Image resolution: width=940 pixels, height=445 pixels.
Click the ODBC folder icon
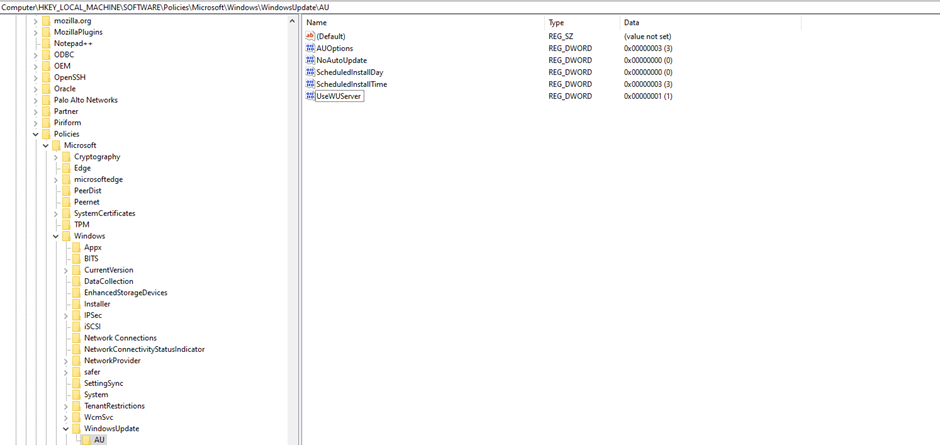pos(46,55)
